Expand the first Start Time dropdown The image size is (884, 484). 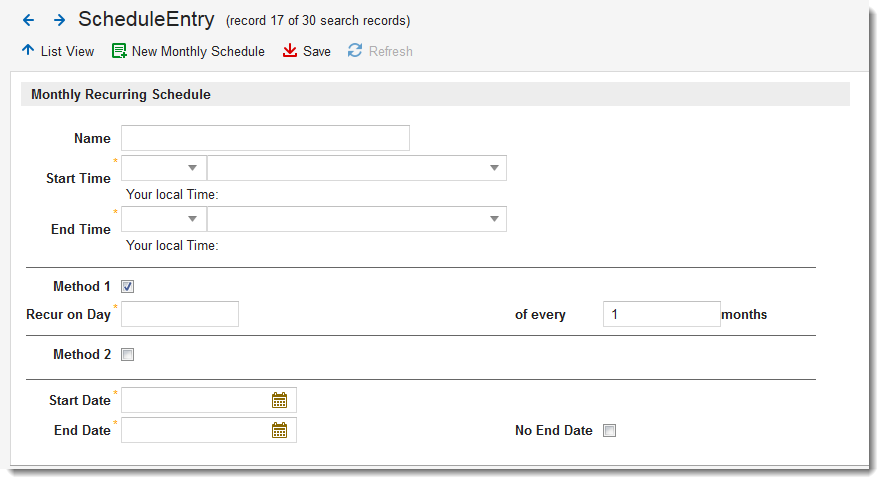pos(191,168)
